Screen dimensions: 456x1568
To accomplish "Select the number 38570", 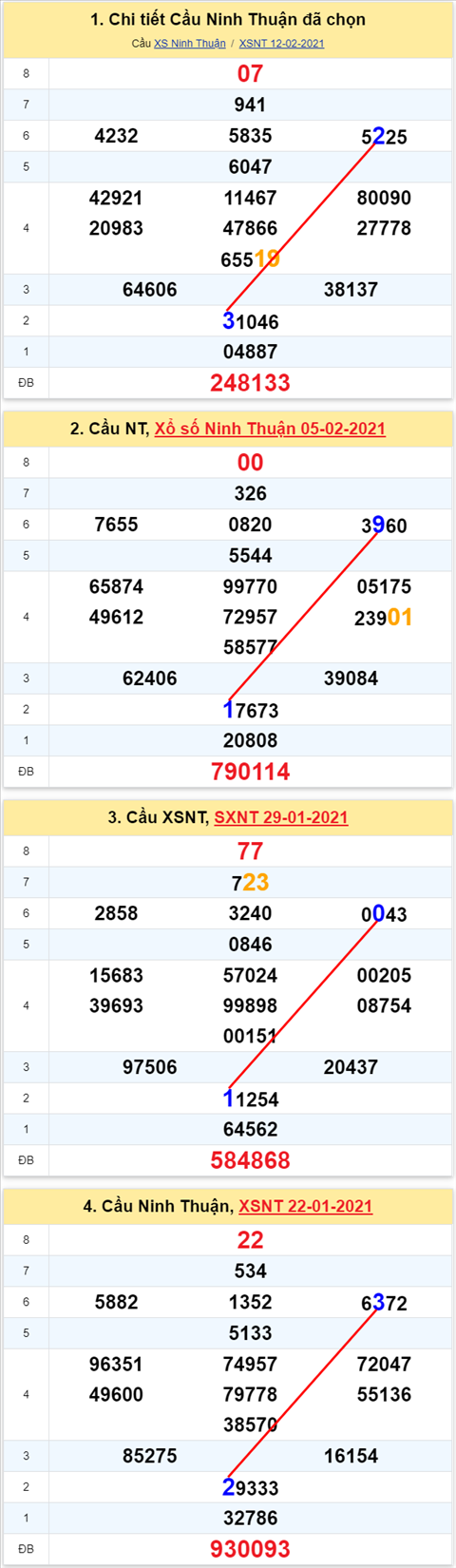I will [250, 1425].
